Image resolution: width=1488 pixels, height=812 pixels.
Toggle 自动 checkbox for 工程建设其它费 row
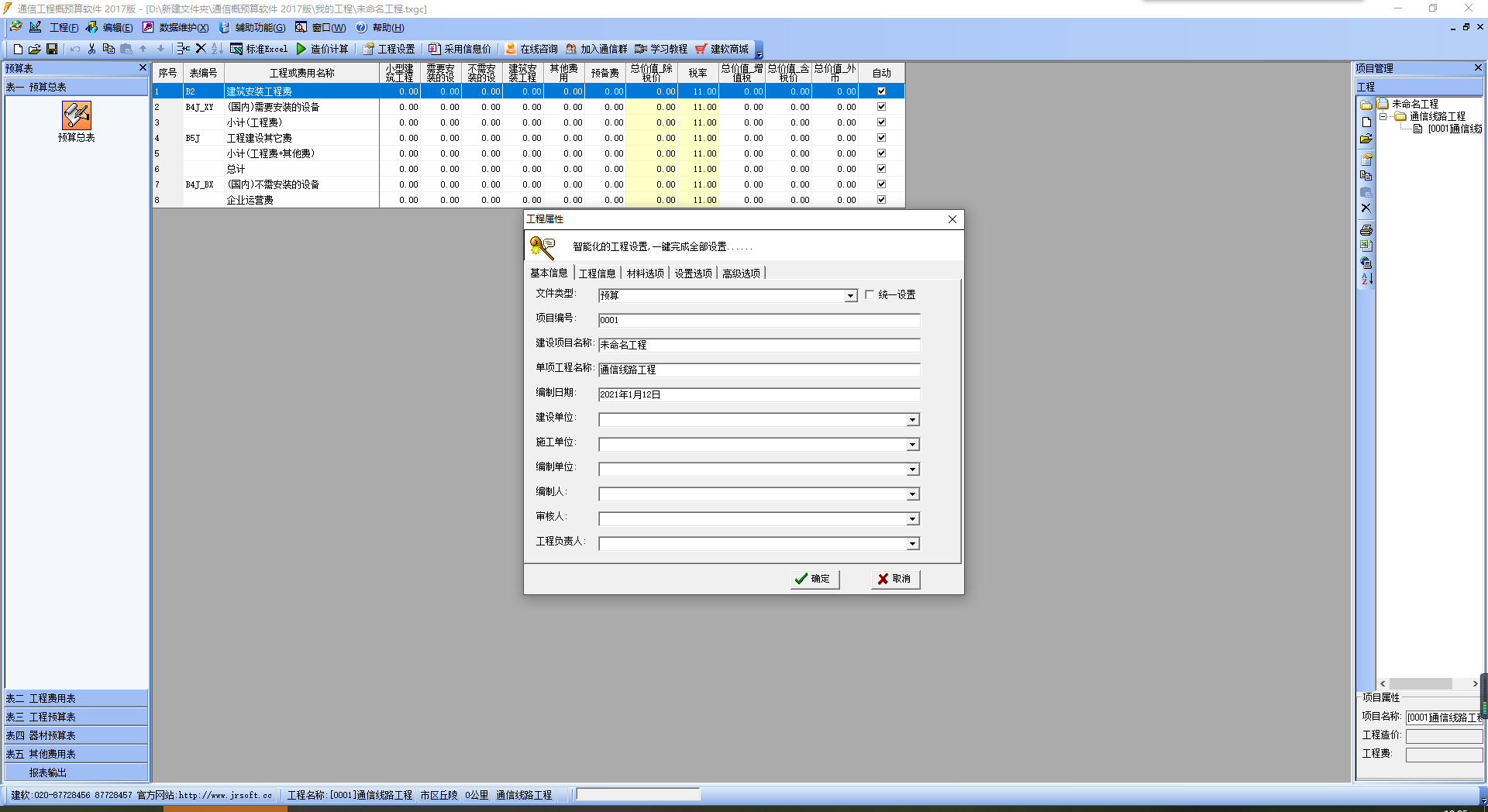pyautogui.click(x=881, y=138)
